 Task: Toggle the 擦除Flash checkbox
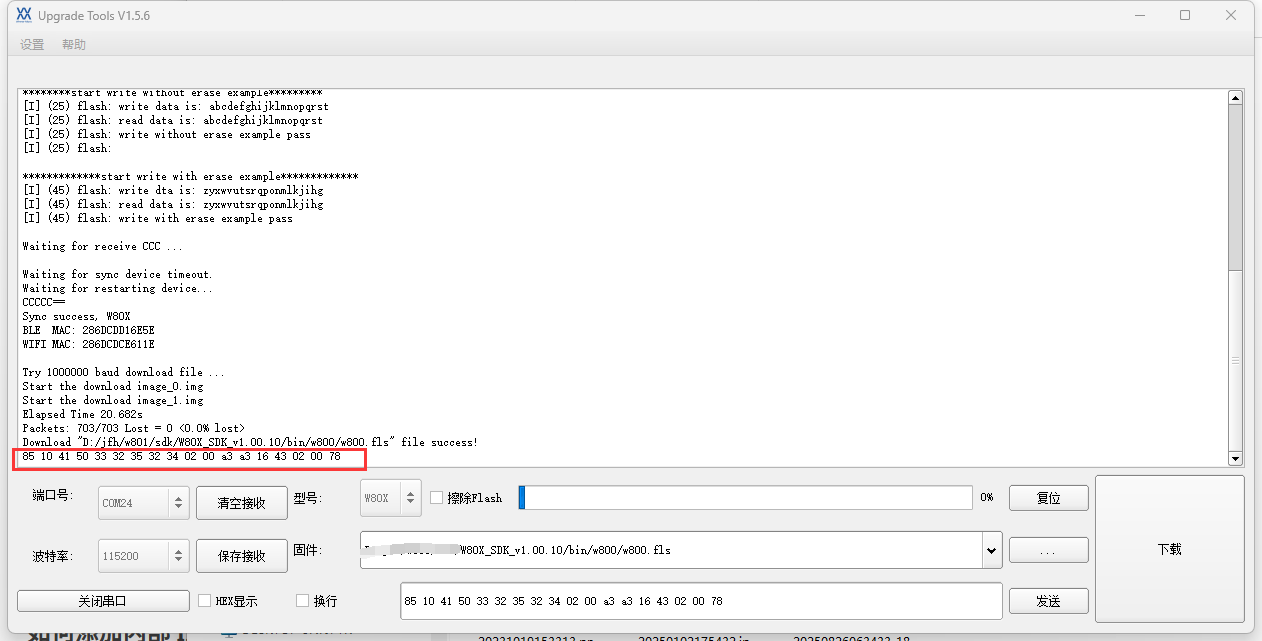pyautogui.click(x=437, y=498)
